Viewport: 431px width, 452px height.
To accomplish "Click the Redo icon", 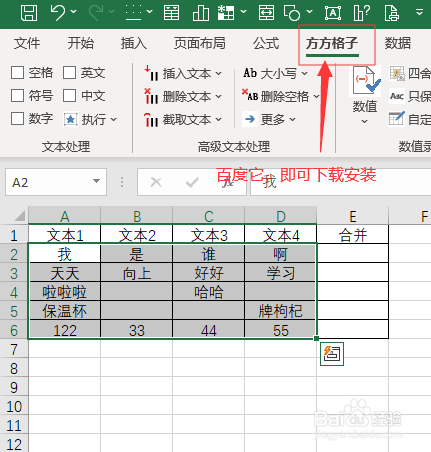I will 96,12.
